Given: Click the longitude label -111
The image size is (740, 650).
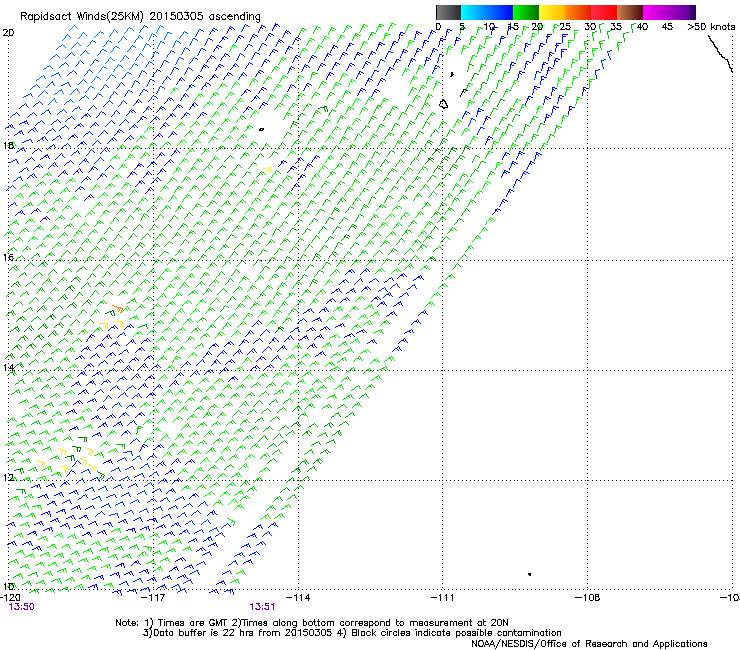Looking at the screenshot, I should coord(443,598).
